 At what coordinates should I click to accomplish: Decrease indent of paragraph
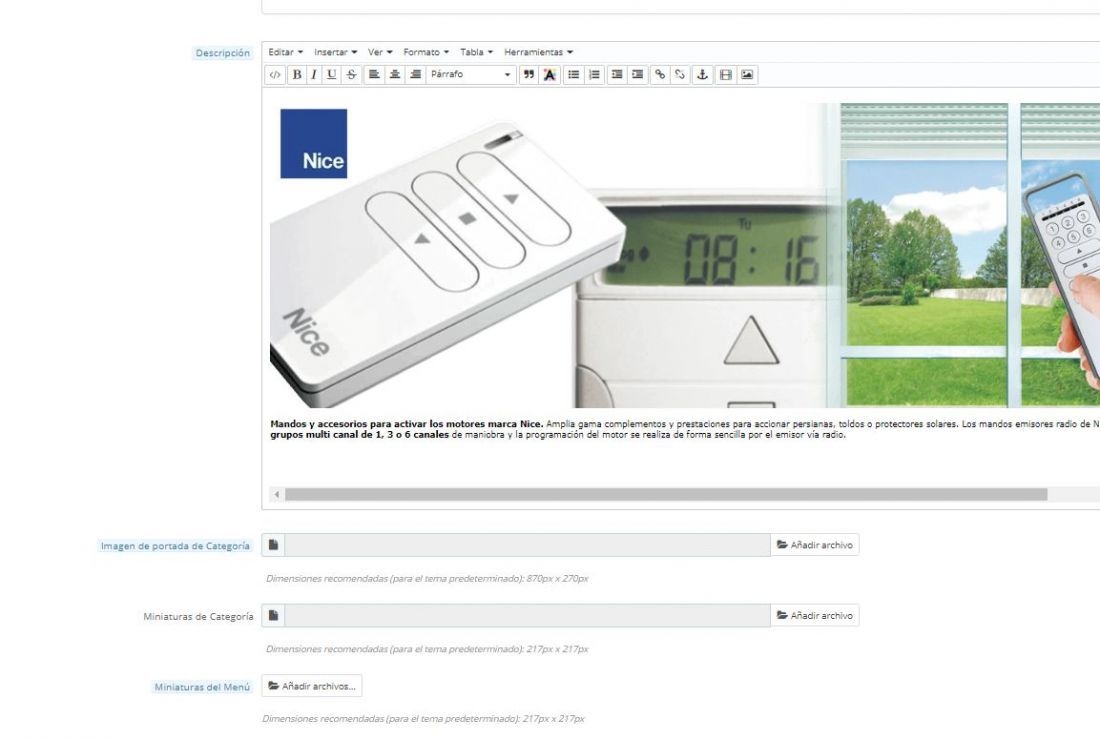[x=617, y=74]
